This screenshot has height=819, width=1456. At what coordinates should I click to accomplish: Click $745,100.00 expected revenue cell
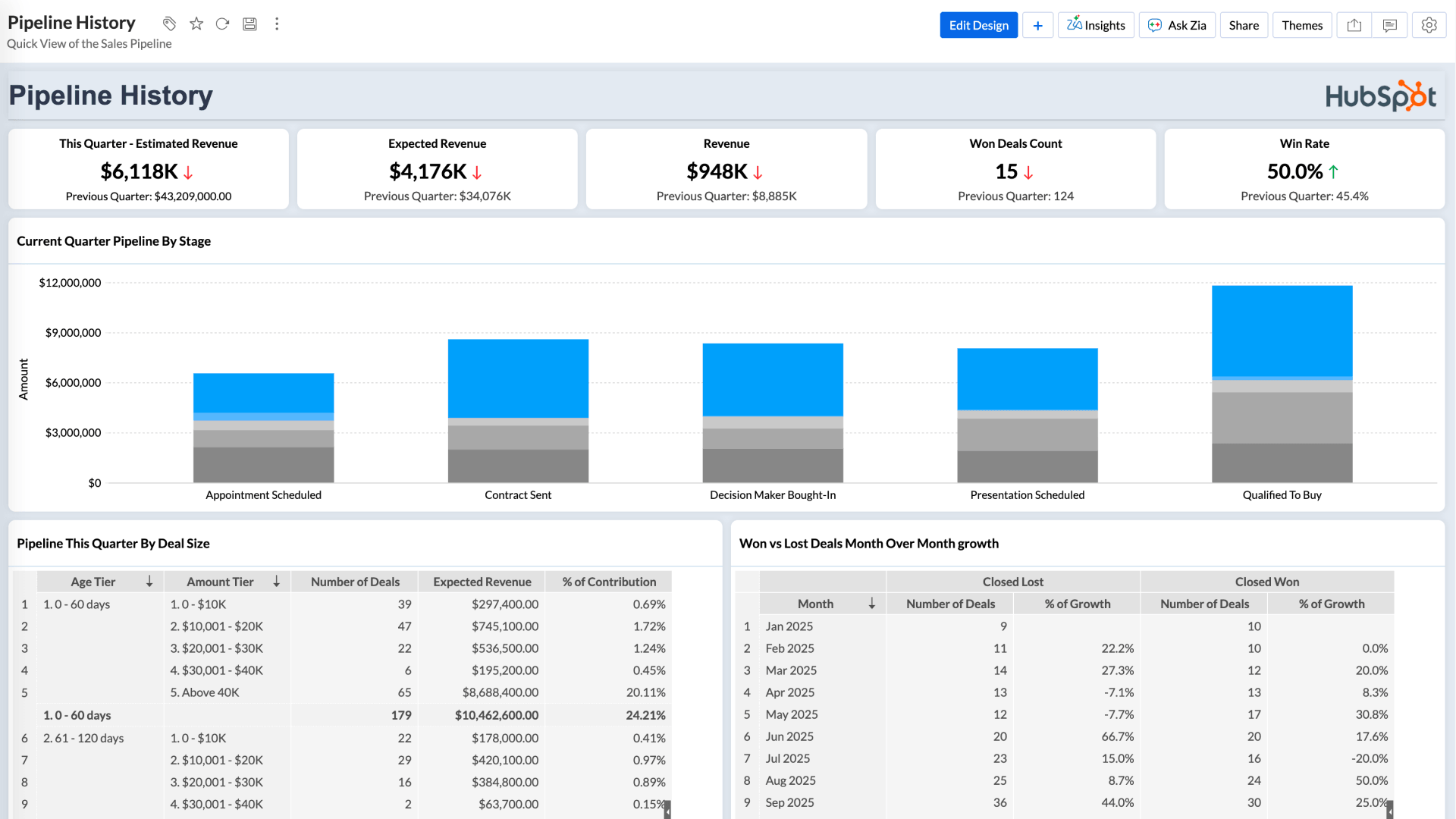(482, 626)
